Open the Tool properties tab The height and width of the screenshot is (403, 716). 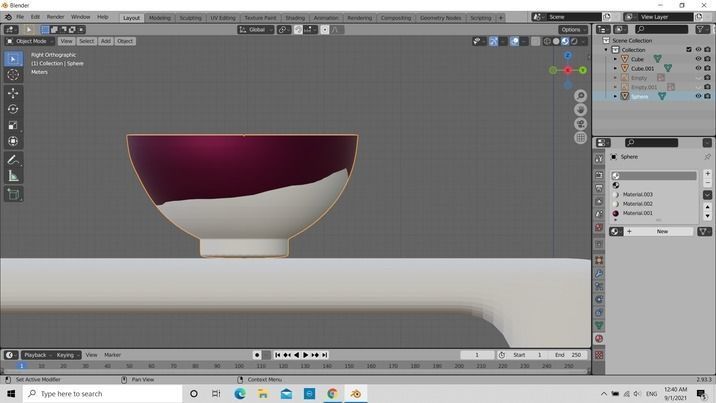[599, 159]
